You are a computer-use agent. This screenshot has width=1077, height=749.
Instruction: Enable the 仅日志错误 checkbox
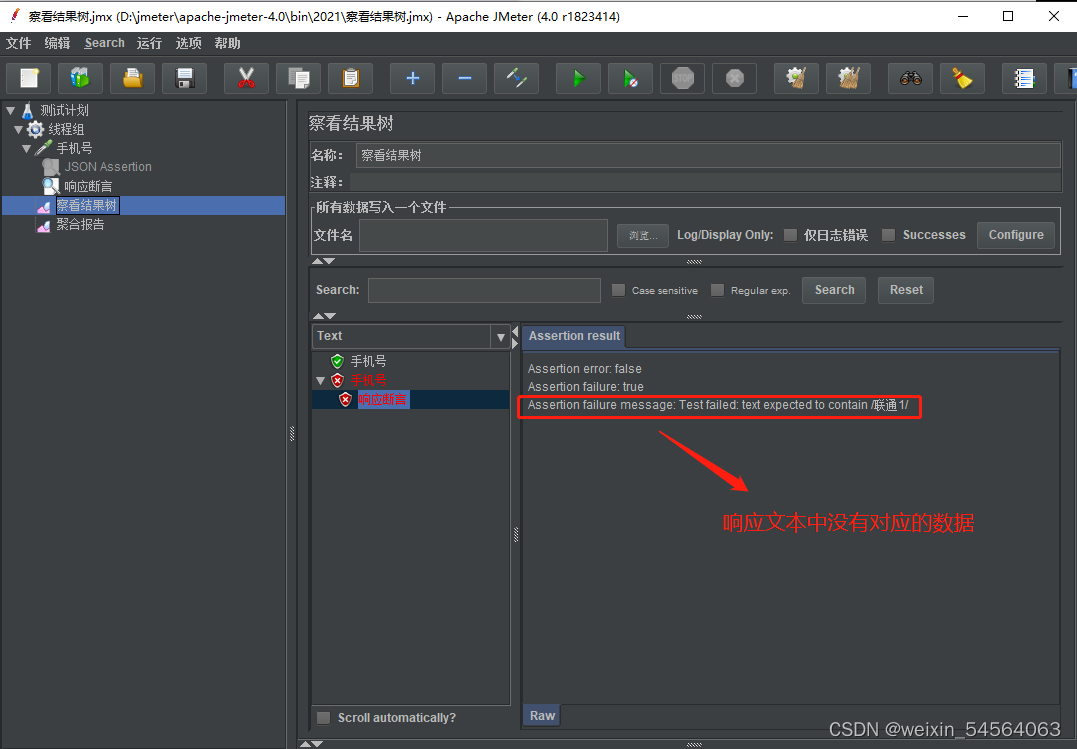point(791,235)
